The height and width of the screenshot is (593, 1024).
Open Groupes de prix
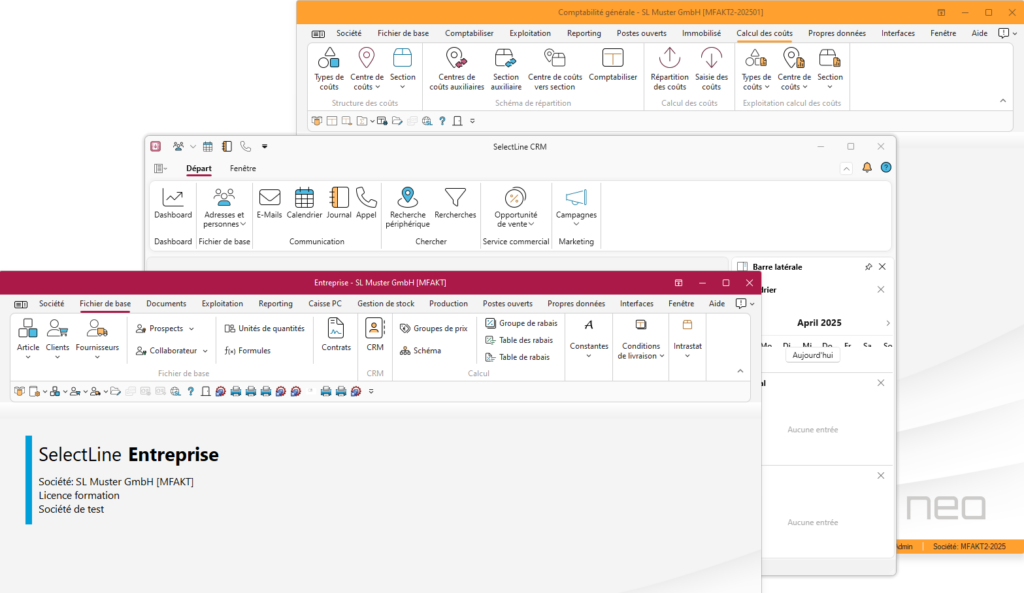pos(434,329)
